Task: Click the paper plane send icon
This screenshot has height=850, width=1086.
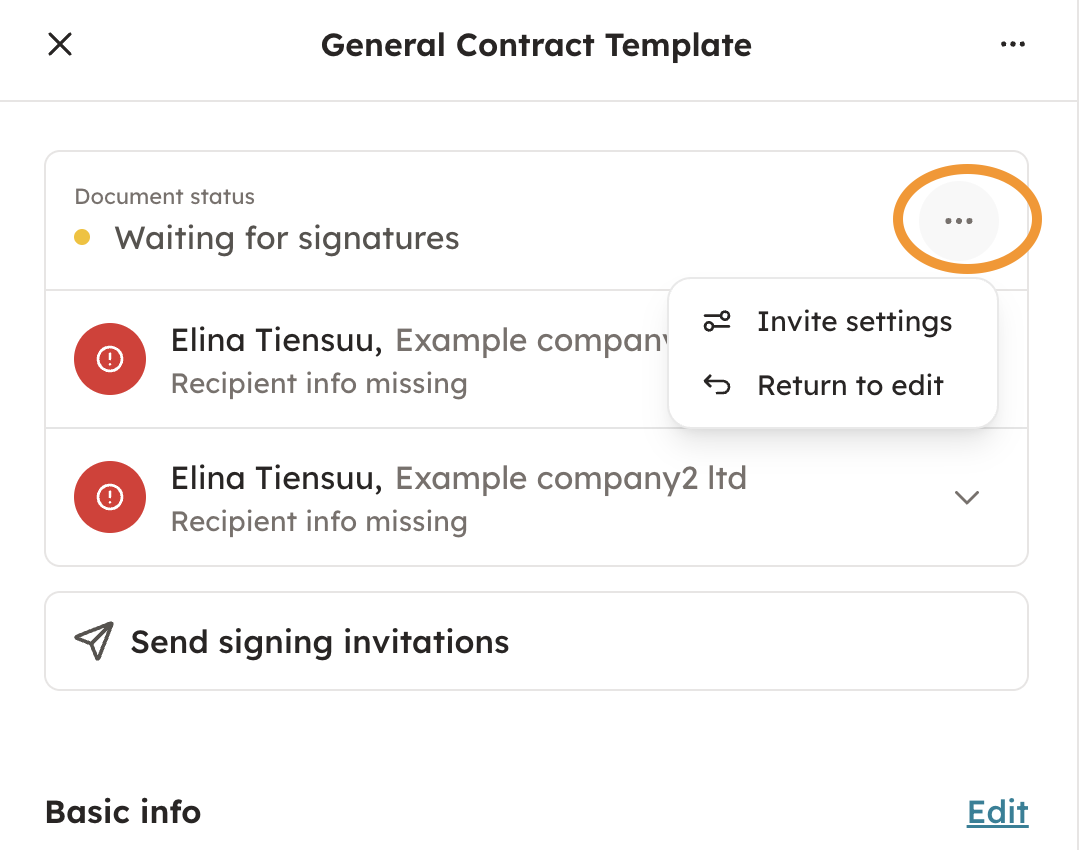Action: pos(94,642)
